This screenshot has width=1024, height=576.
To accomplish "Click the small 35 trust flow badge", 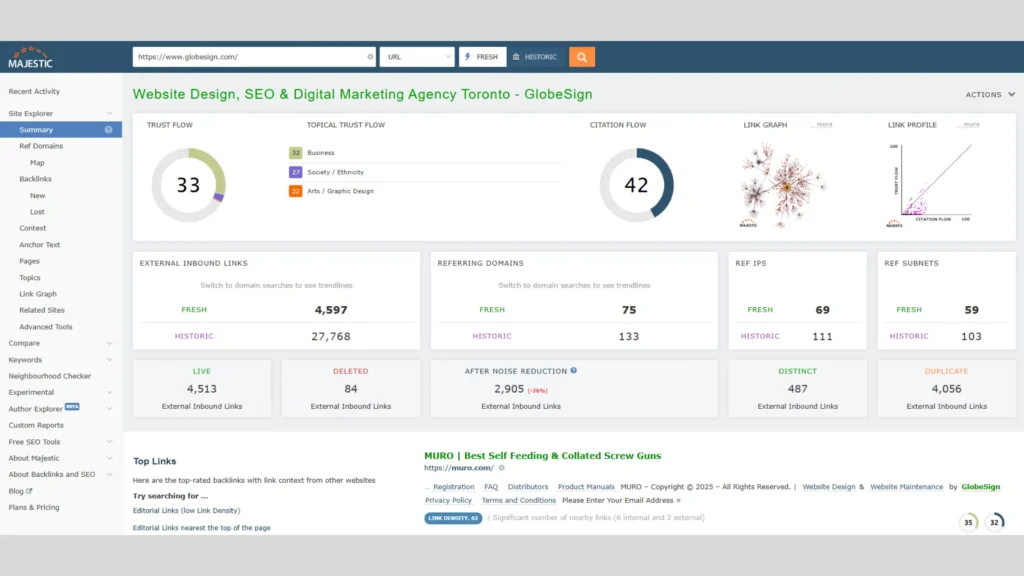I will [968, 522].
